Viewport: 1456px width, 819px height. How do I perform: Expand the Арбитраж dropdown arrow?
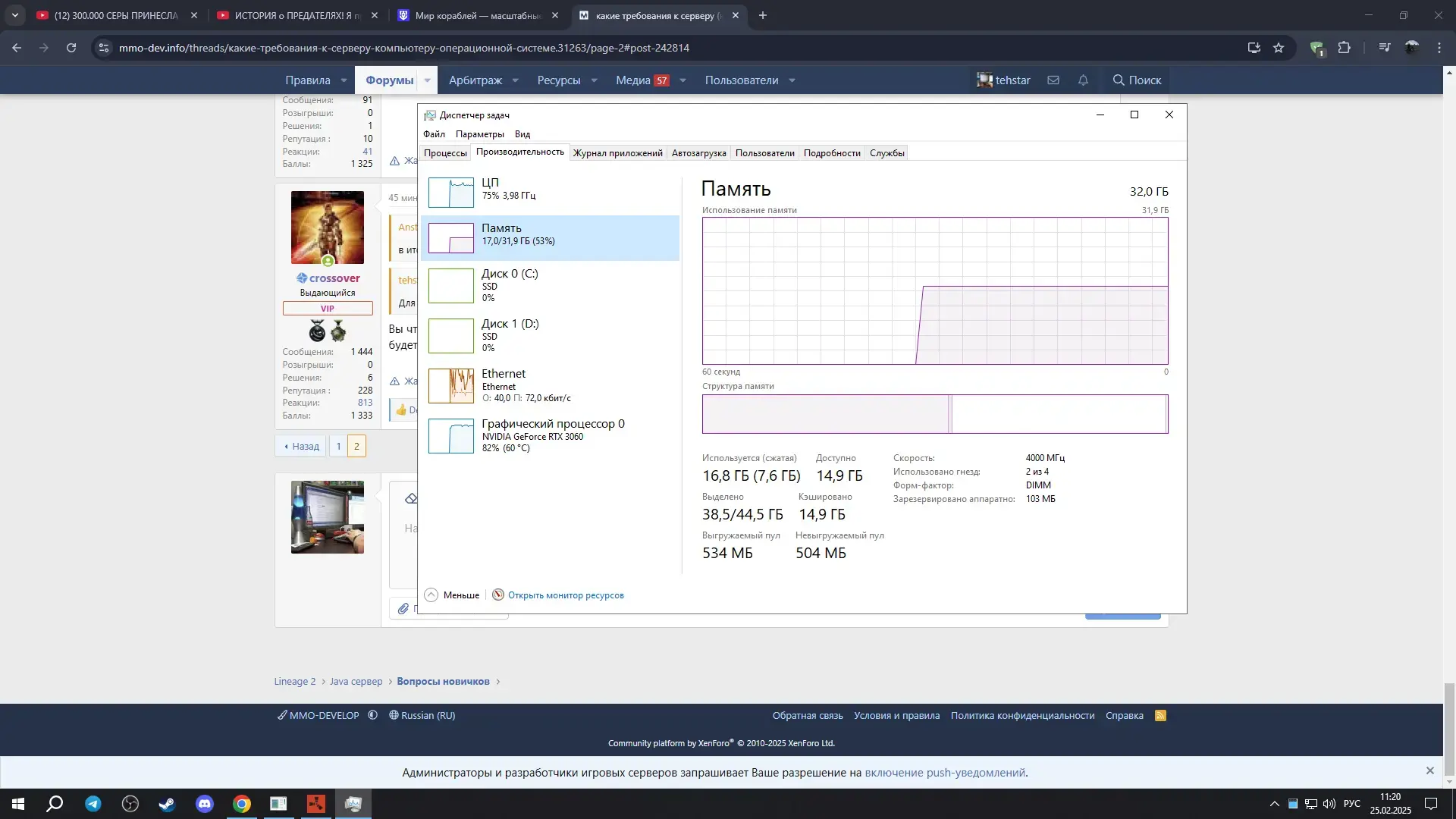coord(515,80)
